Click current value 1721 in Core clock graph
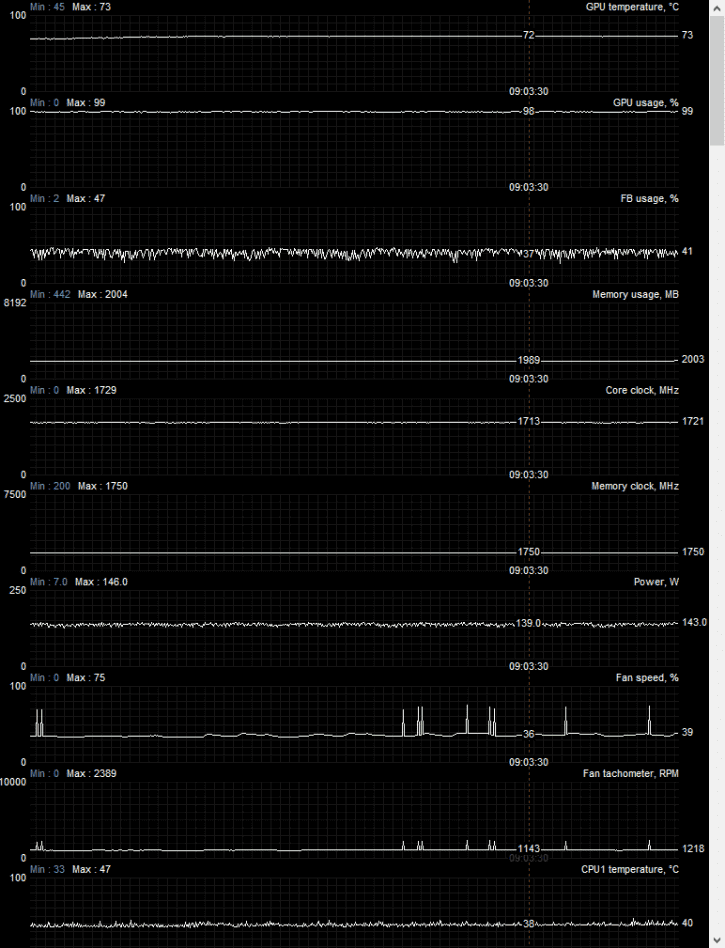The width and height of the screenshot is (725, 948). pyautogui.click(x=693, y=421)
